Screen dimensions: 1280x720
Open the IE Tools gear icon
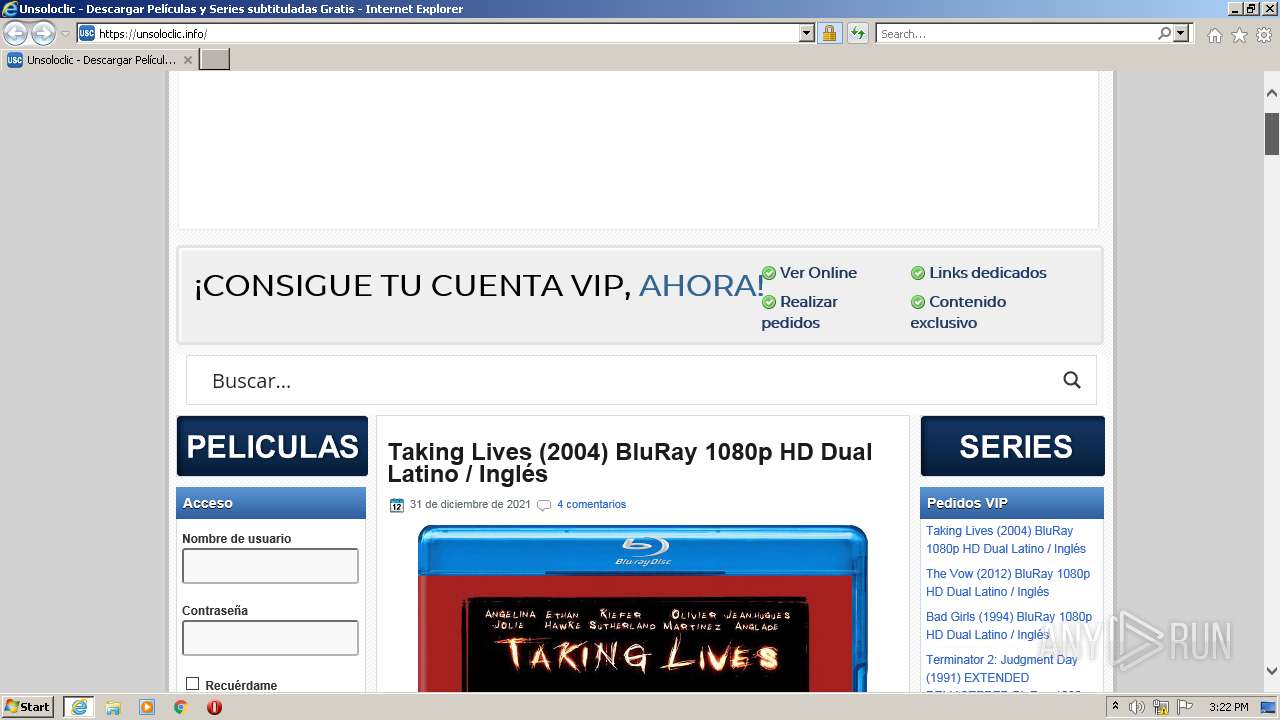pyautogui.click(x=1263, y=35)
